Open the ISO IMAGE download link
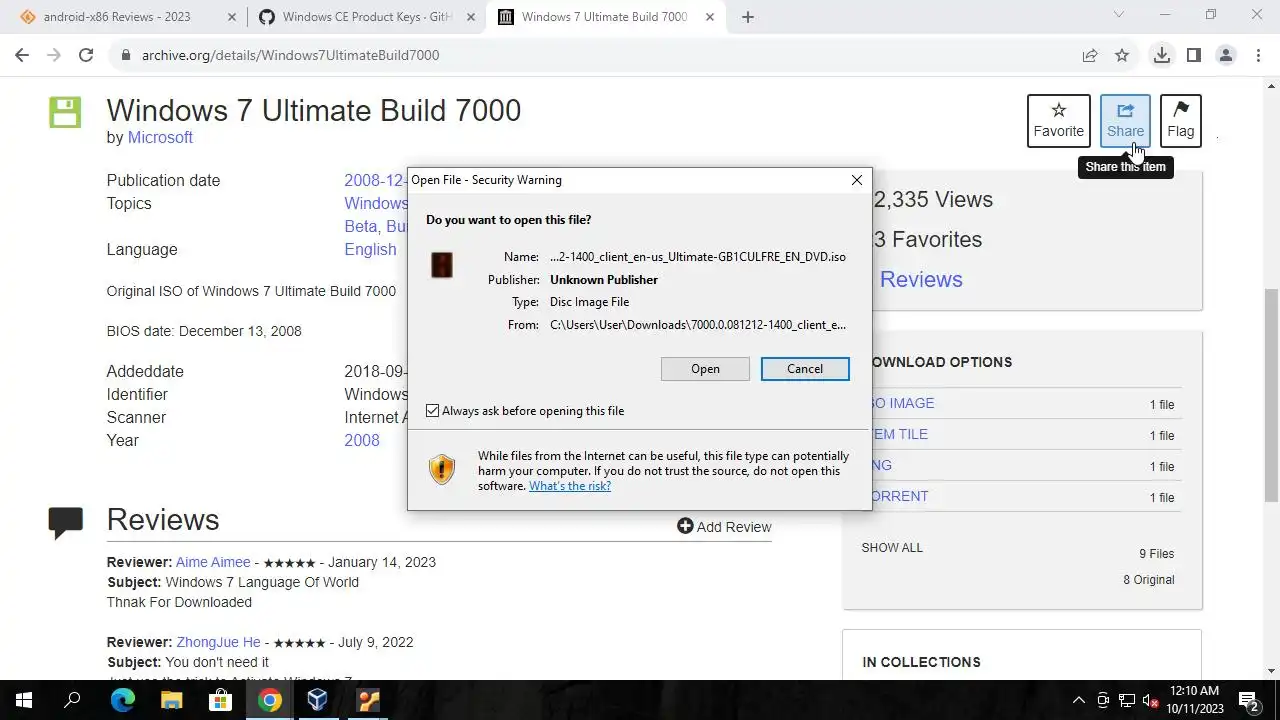 [903, 403]
